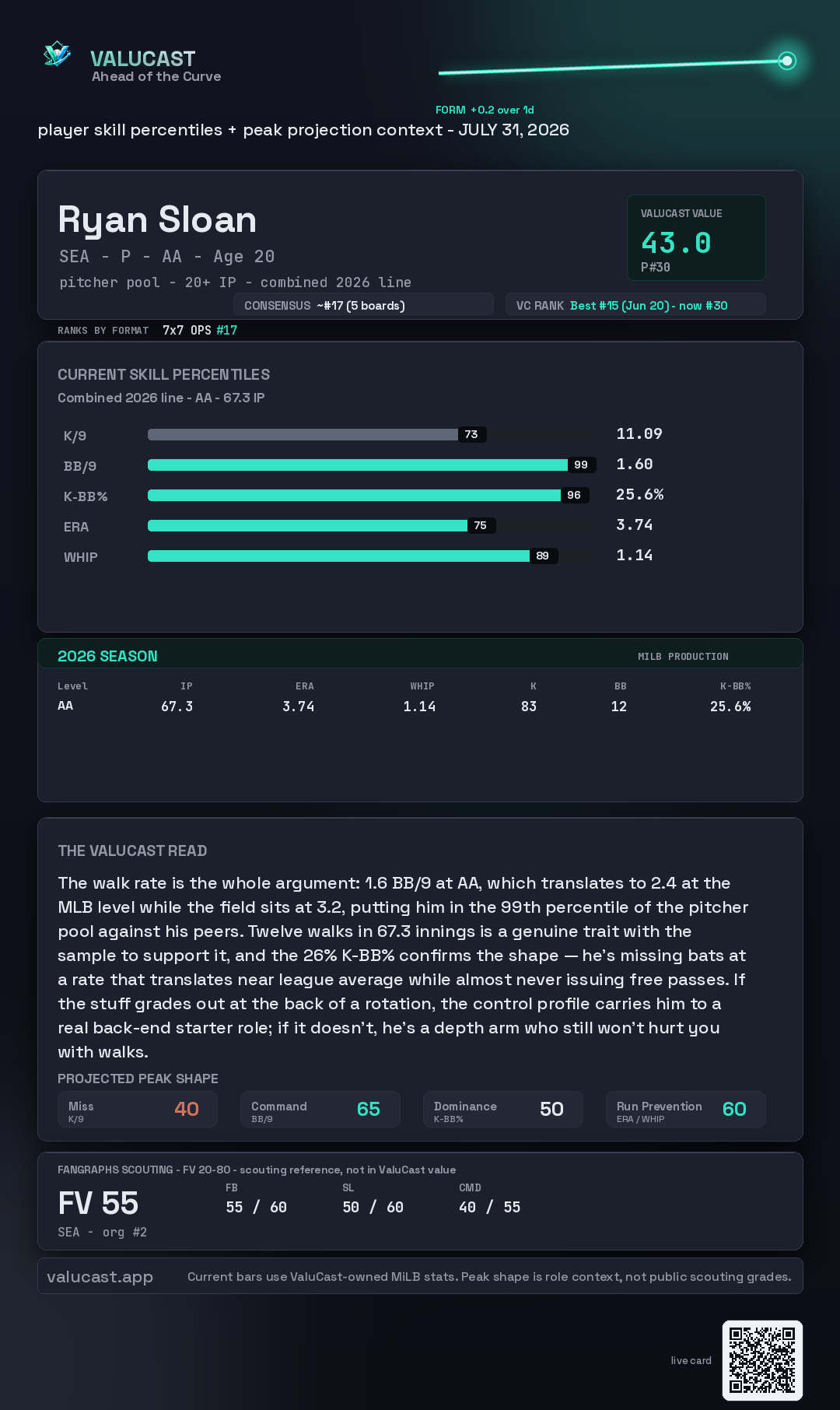Image resolution: width=840 pixels, height=1410 pixels.
Task: Click the ERA 75 percentile badge
Action: (481, 525)
